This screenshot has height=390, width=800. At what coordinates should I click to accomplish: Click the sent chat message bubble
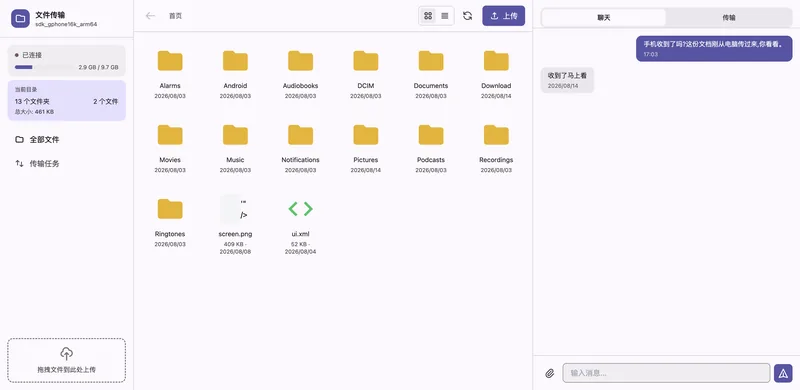tap(714, 49)
